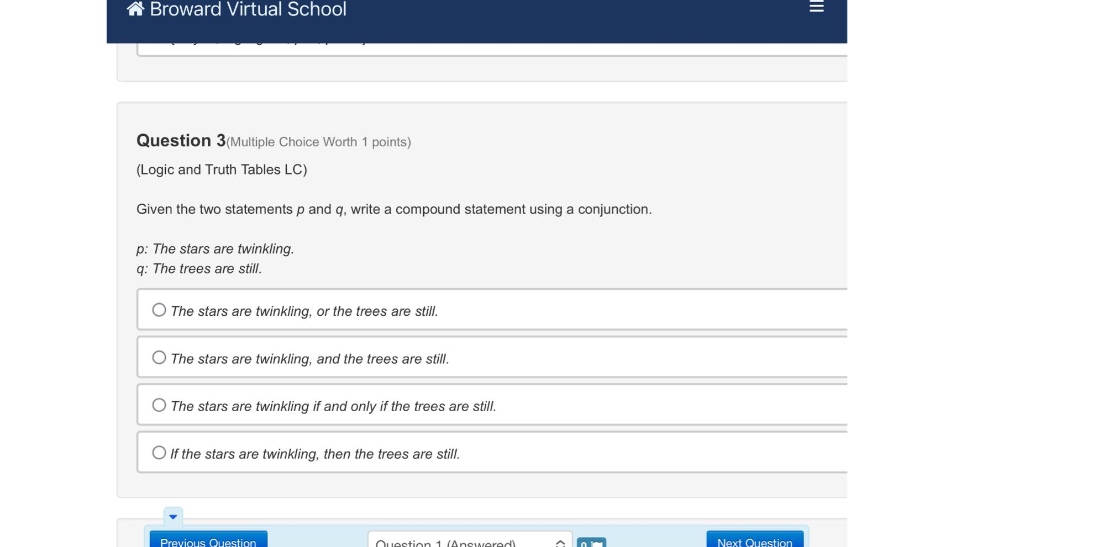Open the Question 1 (Answered) dropdown
Viewport: 1098px width, 547px height.
click(469, 541)
